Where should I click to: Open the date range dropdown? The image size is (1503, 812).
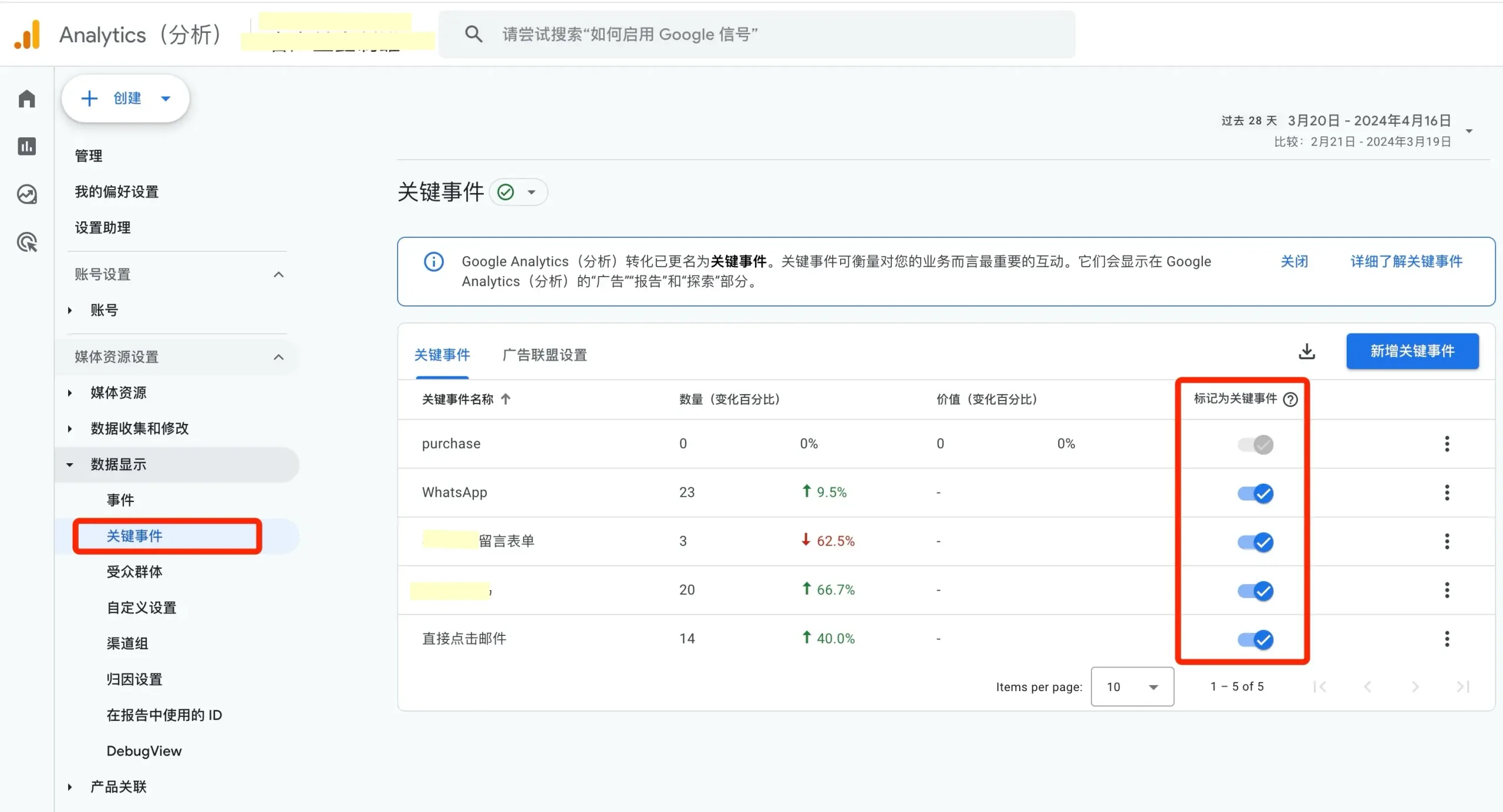pyautogui.click(x=1469, y=131)
